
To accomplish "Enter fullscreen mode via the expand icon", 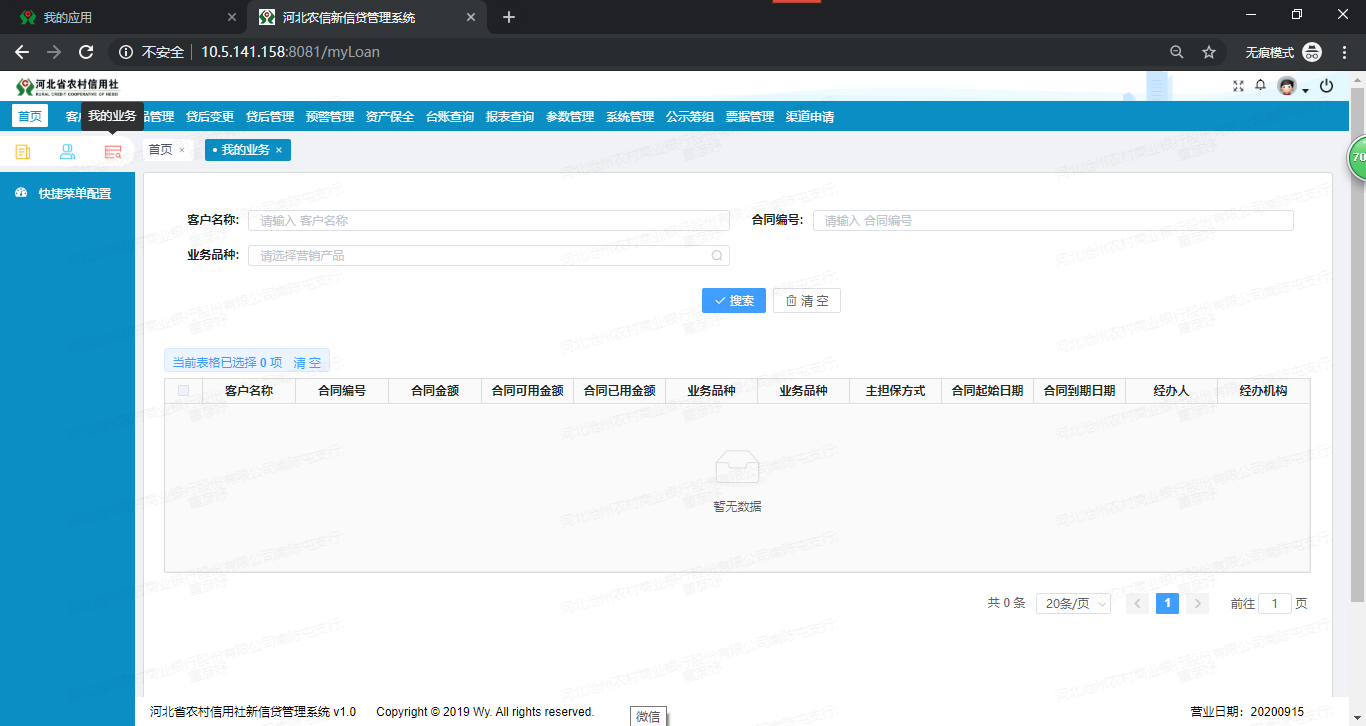I will coord(1238,86).
